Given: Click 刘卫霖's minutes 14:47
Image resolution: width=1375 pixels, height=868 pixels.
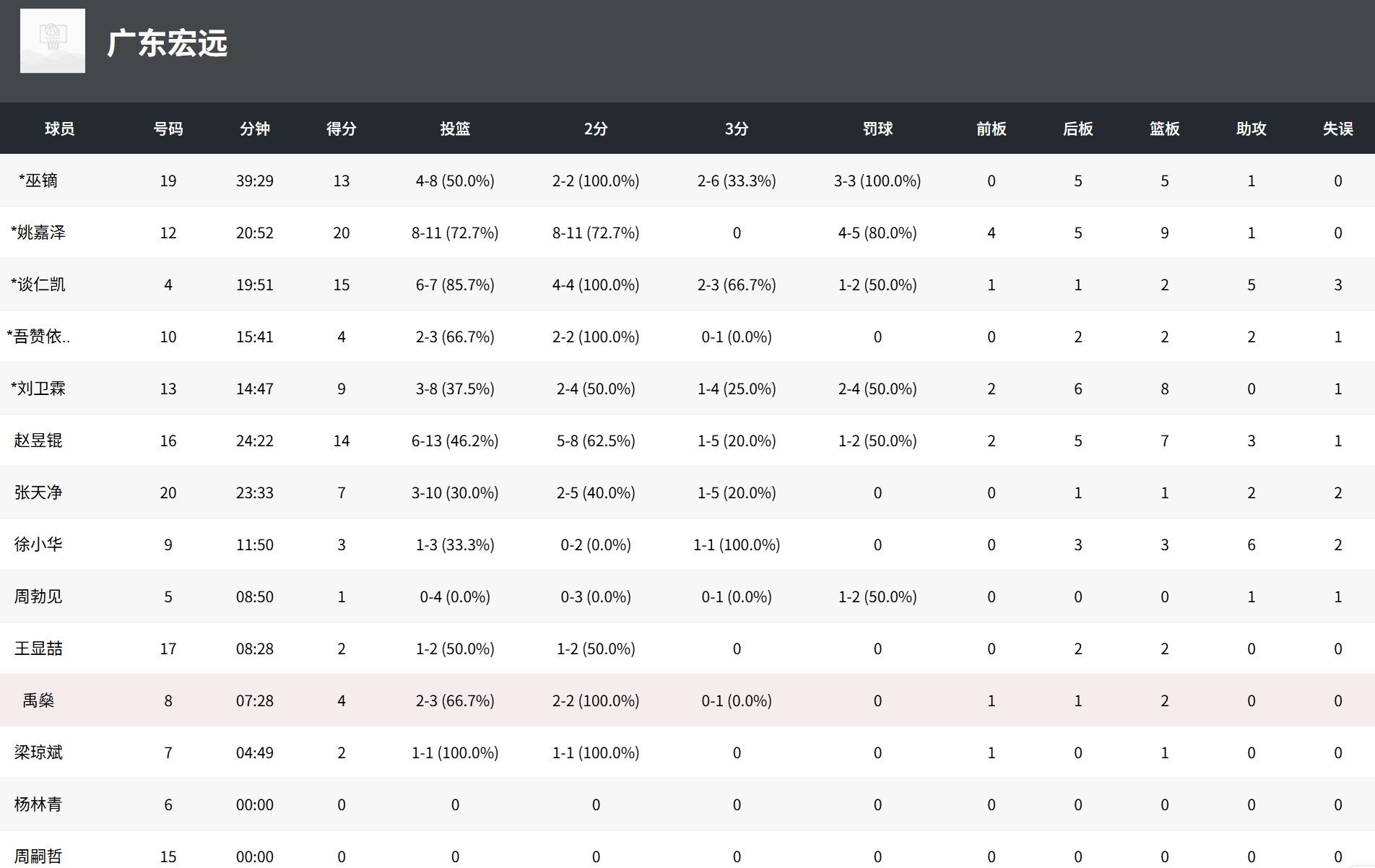Looking at the screenshot, I should (255, 389).
